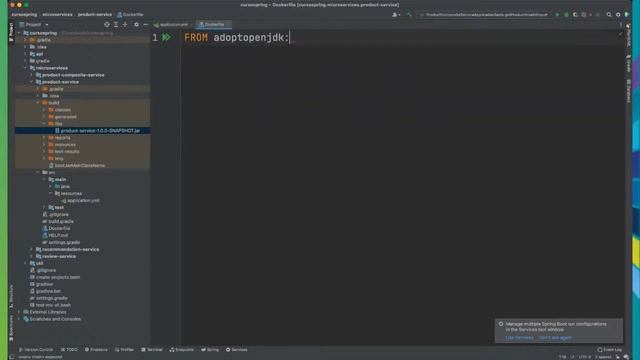Click the locate-file crosshair icon in Project panel
Image resolution: width=640 pixels, height=360 pixels.
coord(107,24)
